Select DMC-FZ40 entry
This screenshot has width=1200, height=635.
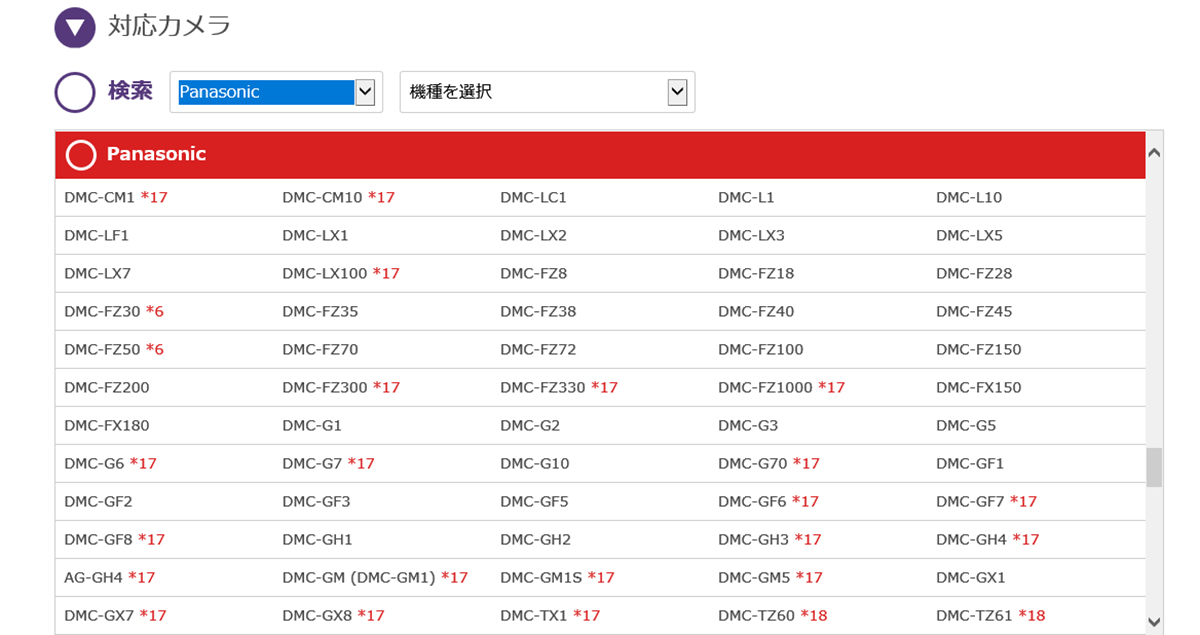(x=756, y=312)
